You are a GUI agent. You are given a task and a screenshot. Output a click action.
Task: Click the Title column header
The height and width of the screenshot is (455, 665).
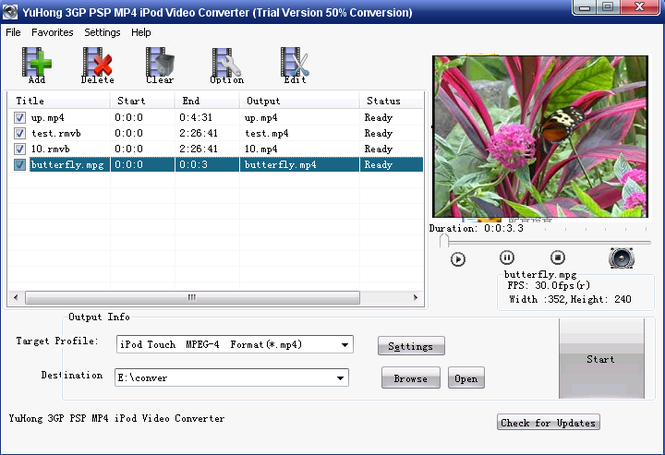(x=59, y=101)
